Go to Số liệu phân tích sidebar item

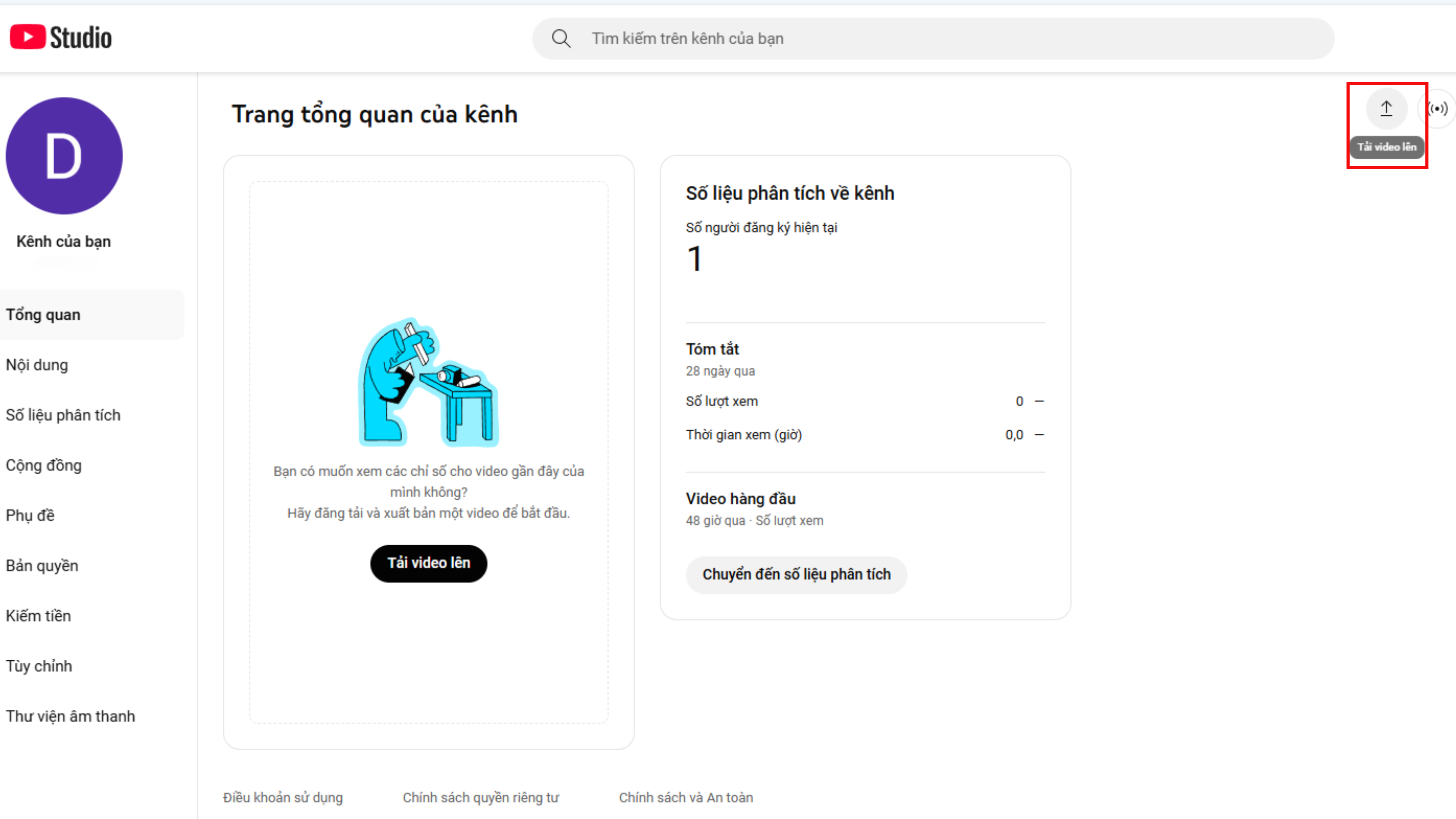click(x=63, y=415)
